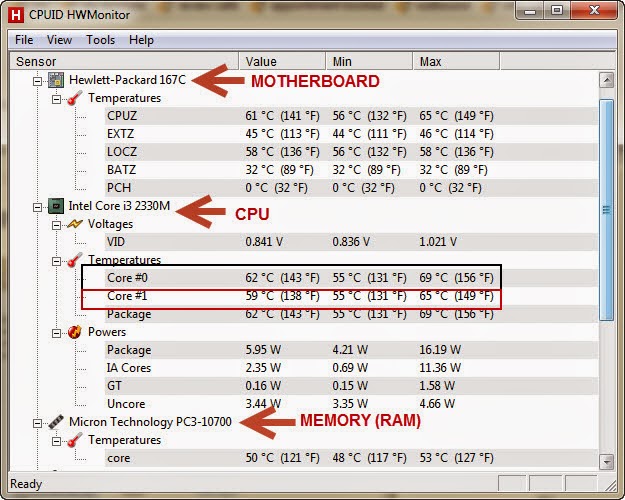Collapse the memory Temperatures group

56,441
